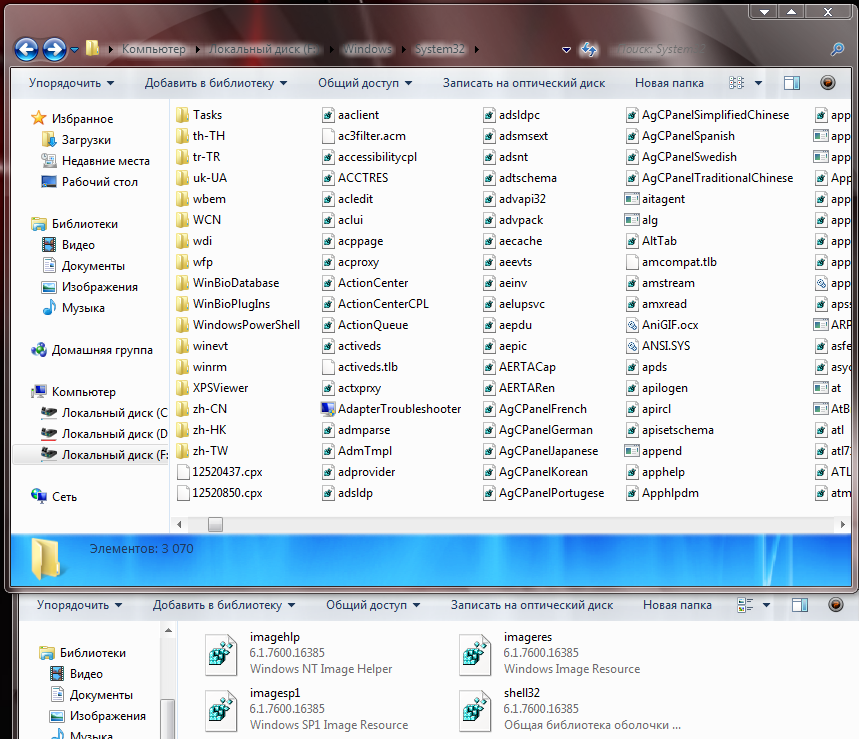859x739 pixels.
Task: Open Упорядочить menu in the background window
Action: point(79,605)
